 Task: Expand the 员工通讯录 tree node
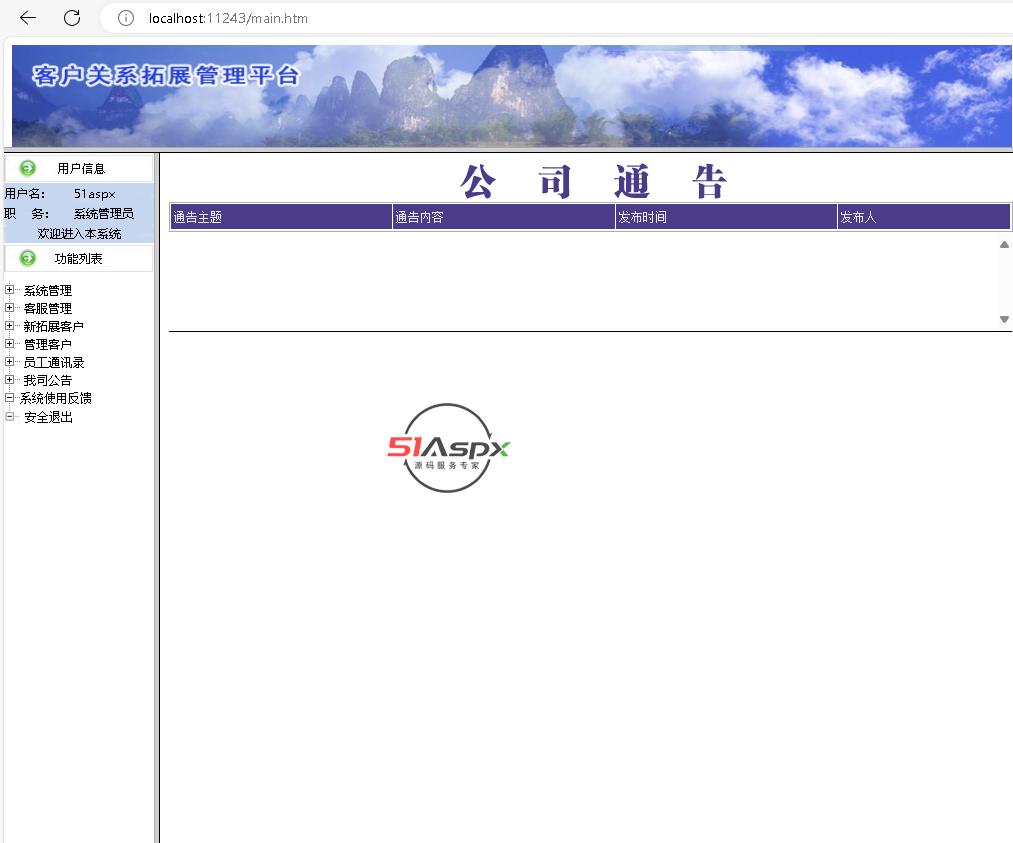tap(9, 362)
